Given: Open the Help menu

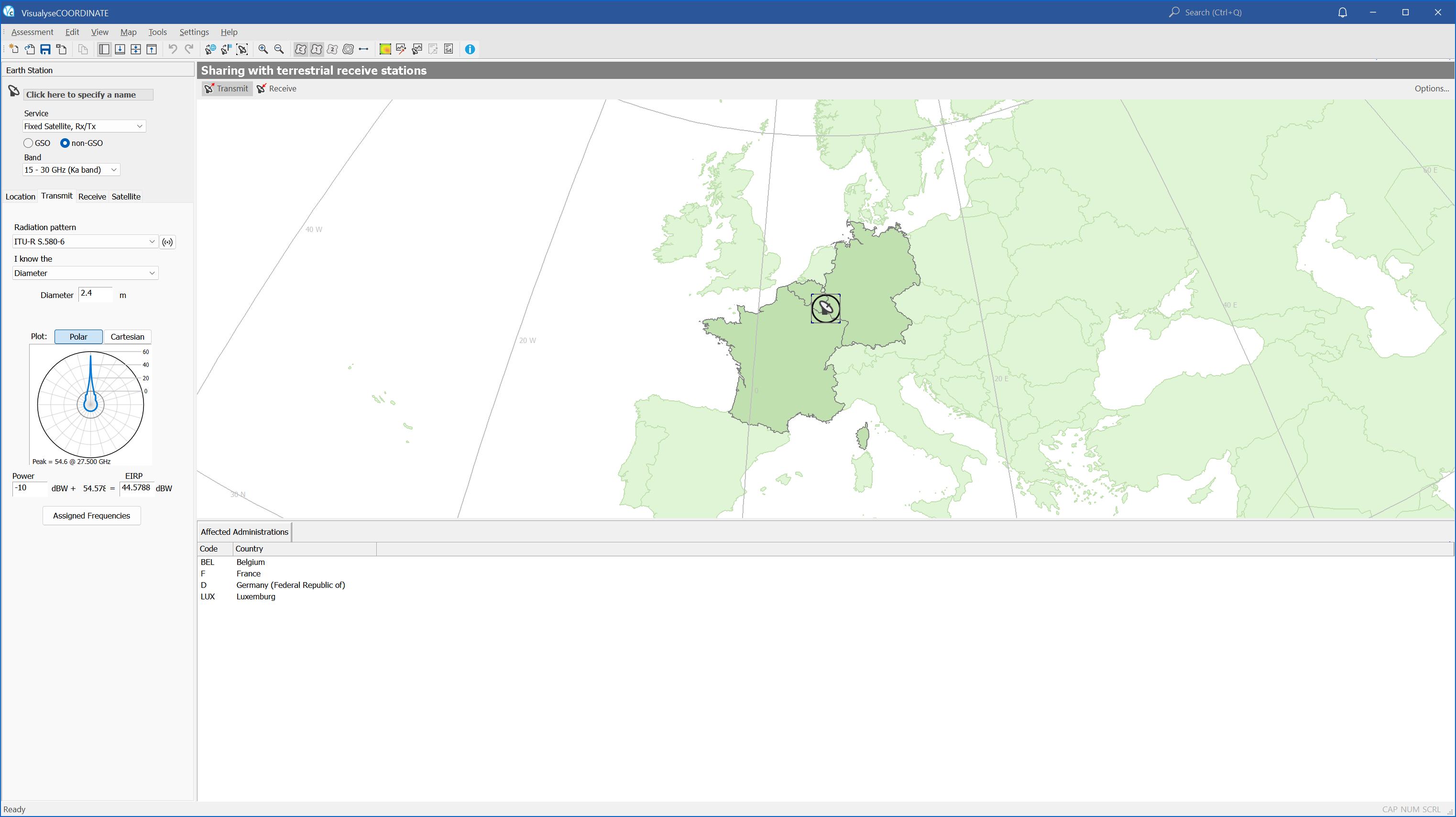Looking at the screenshot, I should pyautogui.click(x=229, y=32).
